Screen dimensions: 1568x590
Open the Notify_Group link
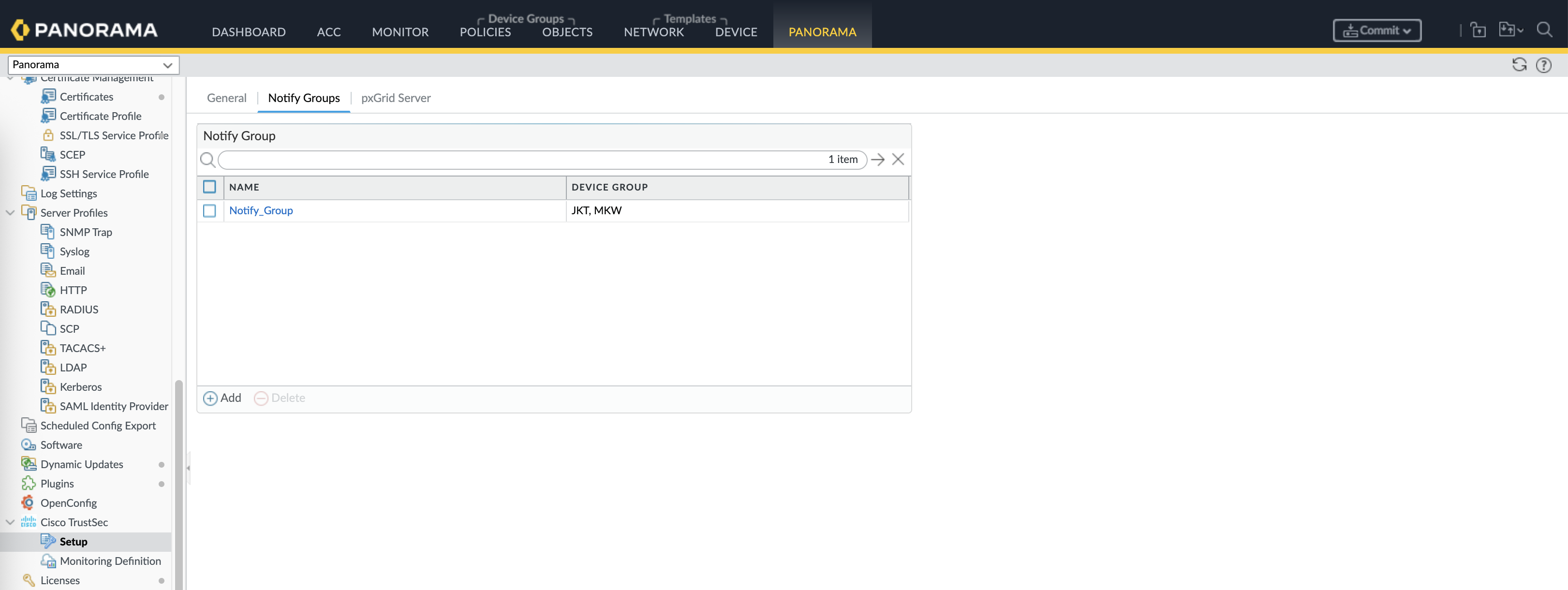(x=261, y=211)
